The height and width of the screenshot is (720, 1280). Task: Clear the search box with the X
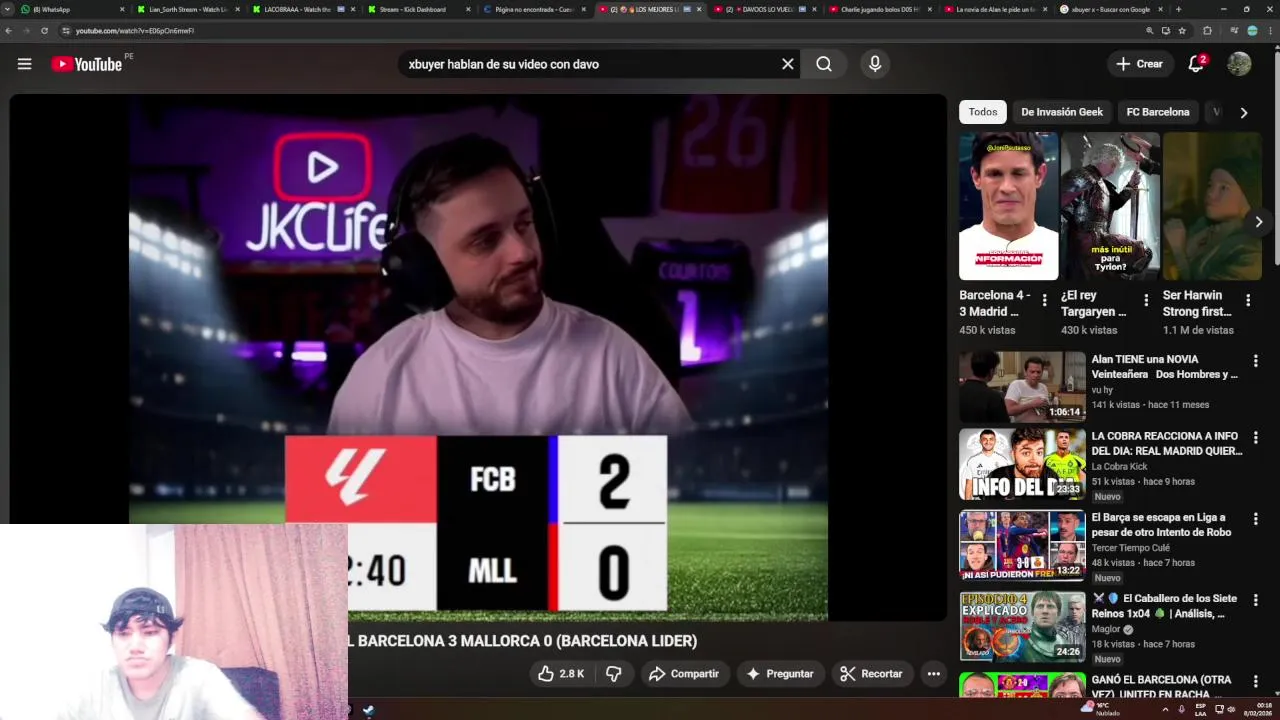point(788,64)
